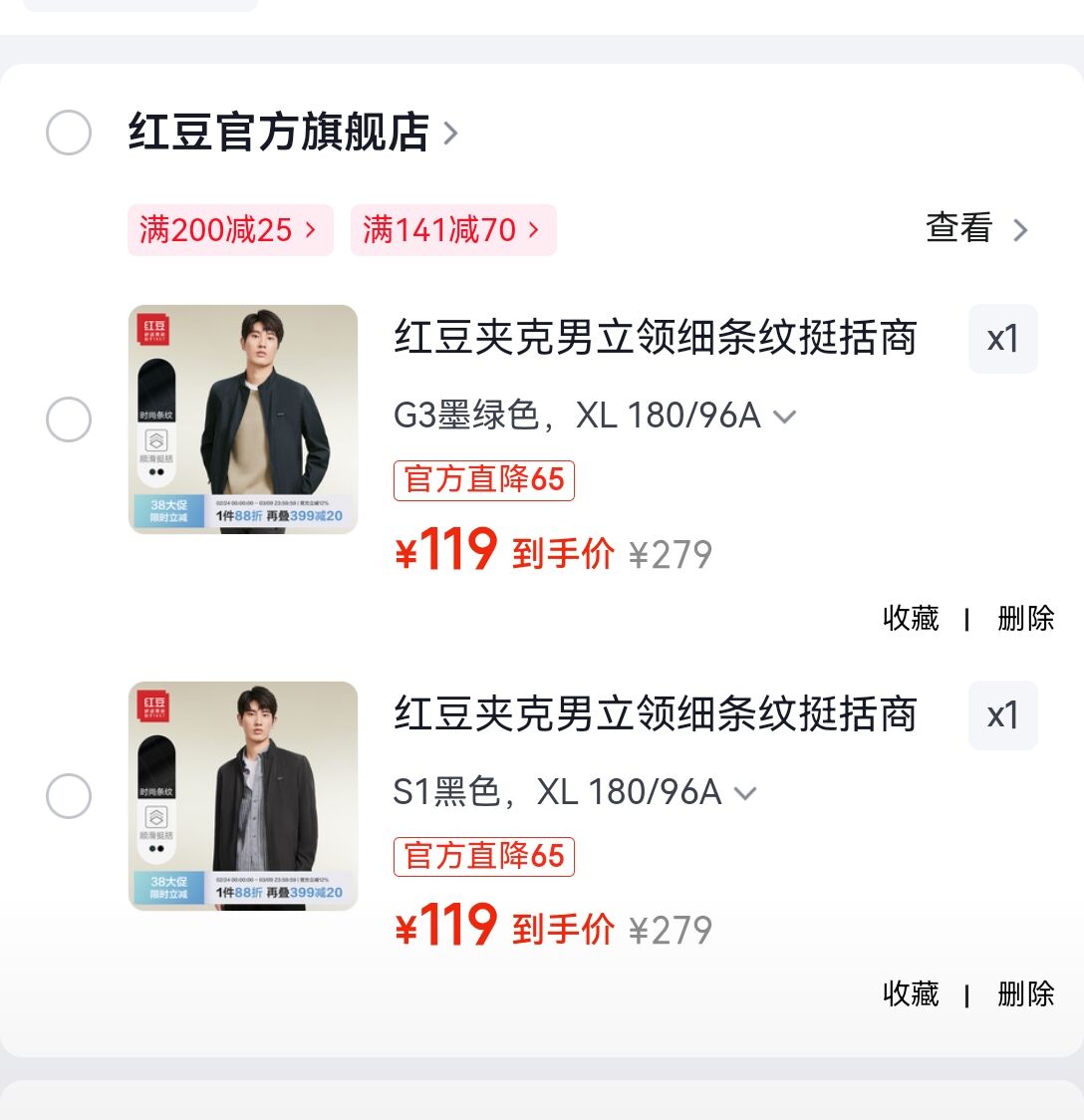This screenshot has height=1120, width=1084.
Task: Click chevron next to 查看
Action: click(1020, 230)
